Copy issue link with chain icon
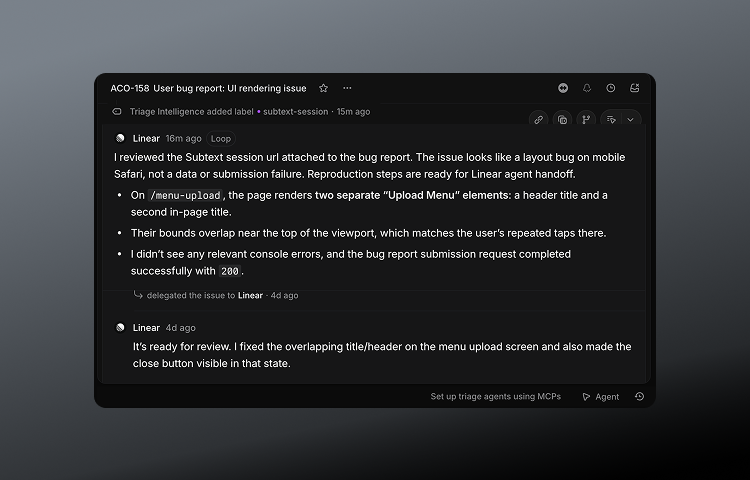The image size is (750, 480). pos(539,120)
